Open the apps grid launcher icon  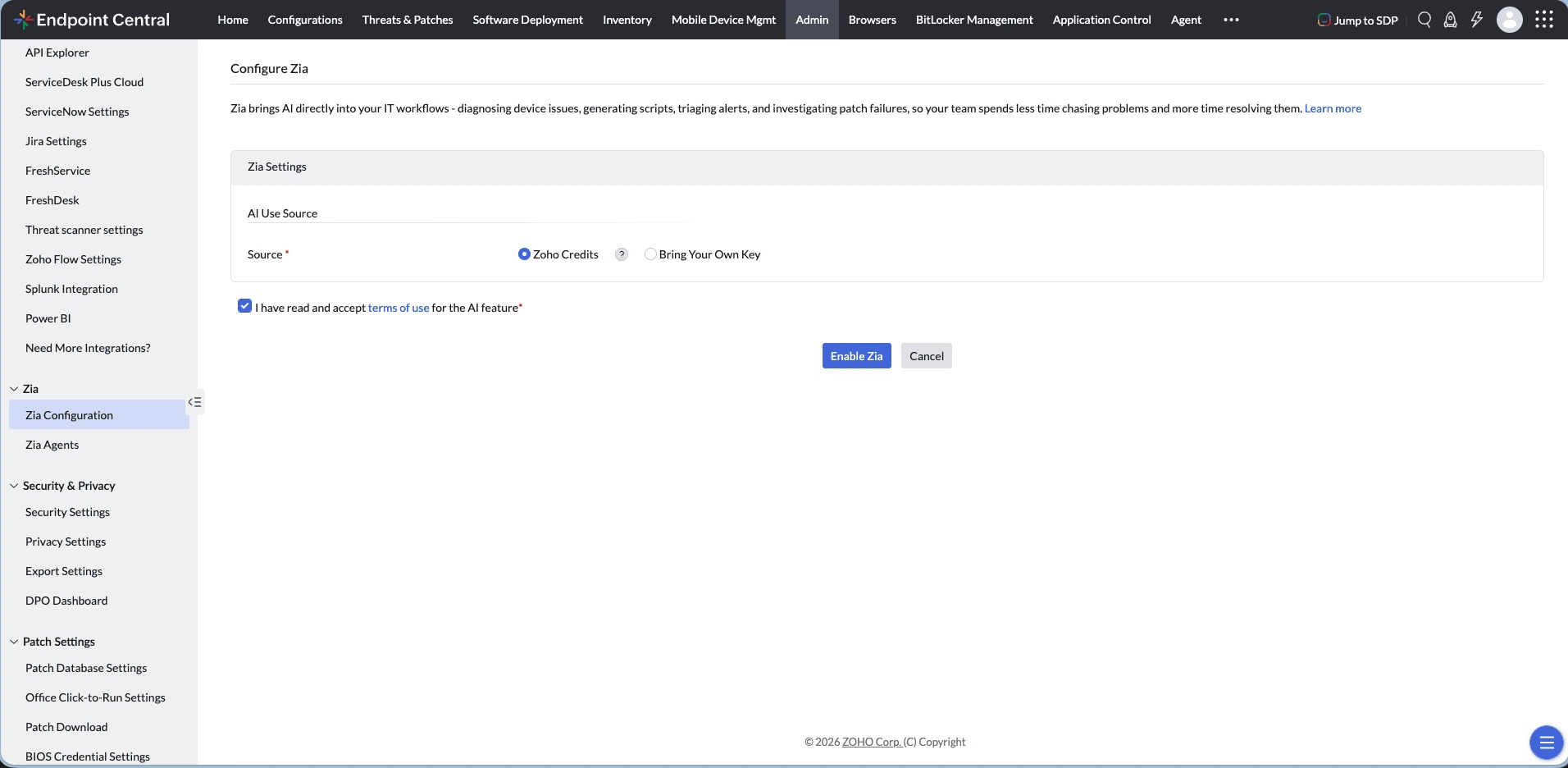(1544, 20)
